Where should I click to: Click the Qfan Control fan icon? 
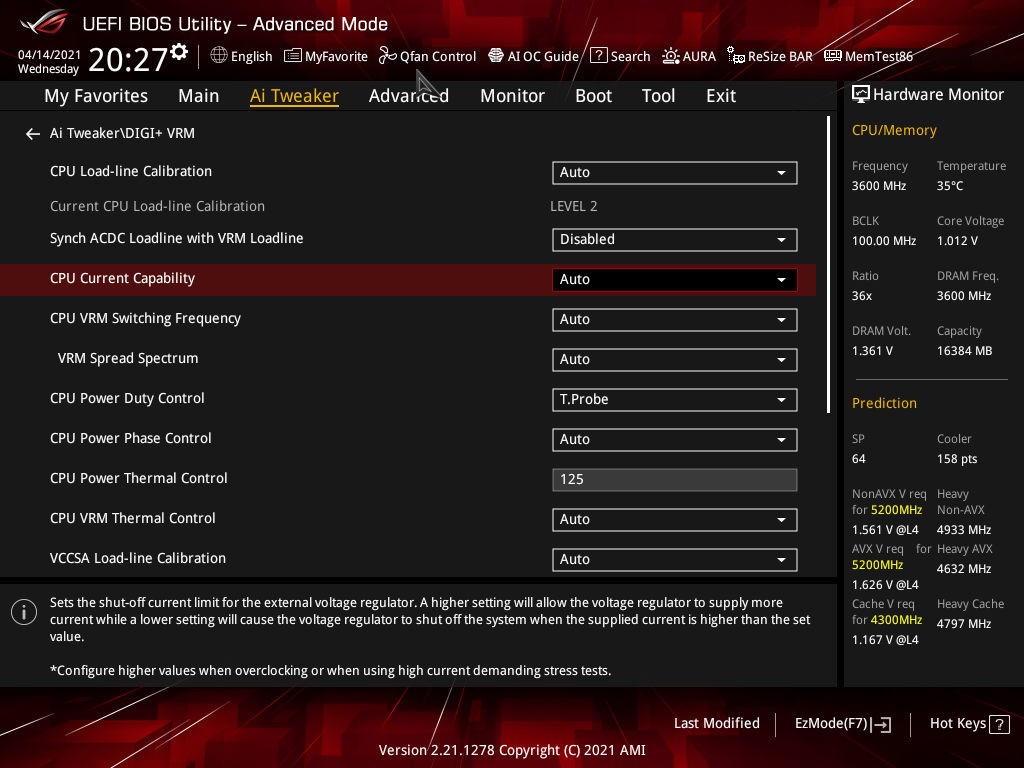tap(387, 56)
